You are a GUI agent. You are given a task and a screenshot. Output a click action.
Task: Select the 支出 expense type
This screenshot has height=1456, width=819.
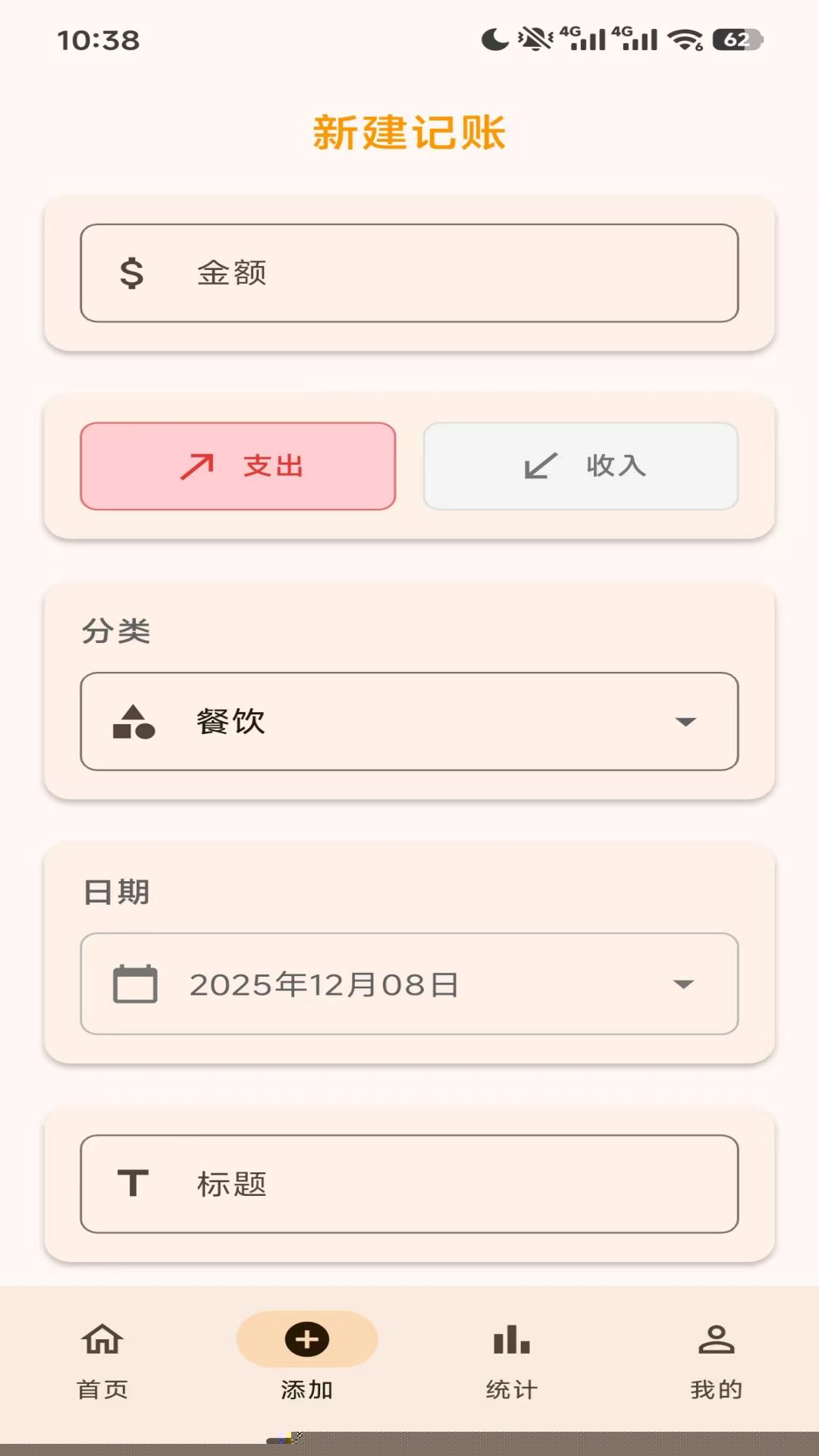click(238, 466)
